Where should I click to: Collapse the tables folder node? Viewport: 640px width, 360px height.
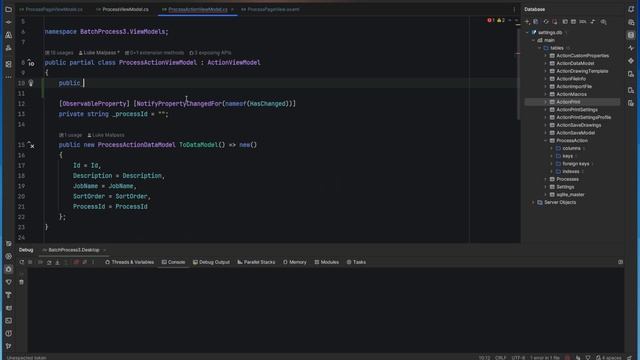click(540, 48)
